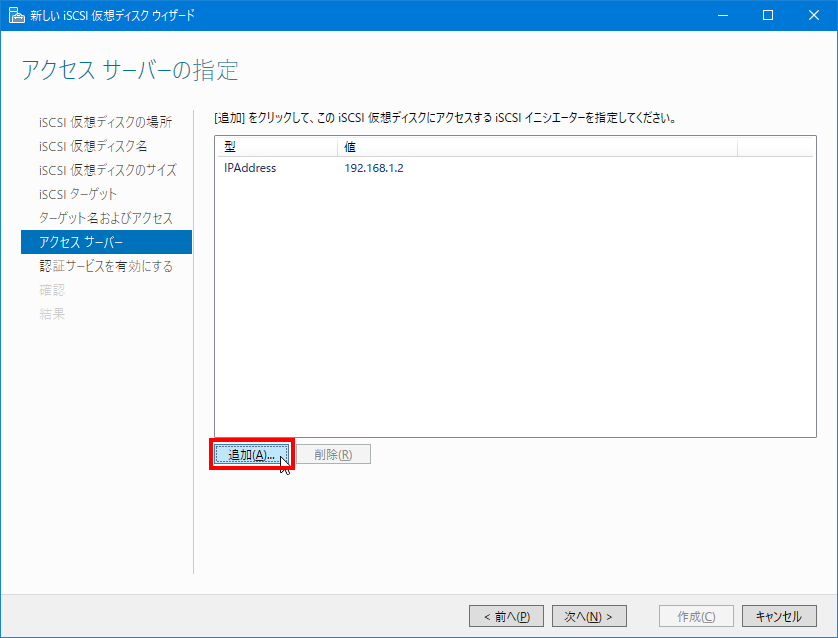This screenshot has width=838, height=638.
Task: Select the iSCSI 仮想ディスク名 step
Action: [x=97, y=145]
